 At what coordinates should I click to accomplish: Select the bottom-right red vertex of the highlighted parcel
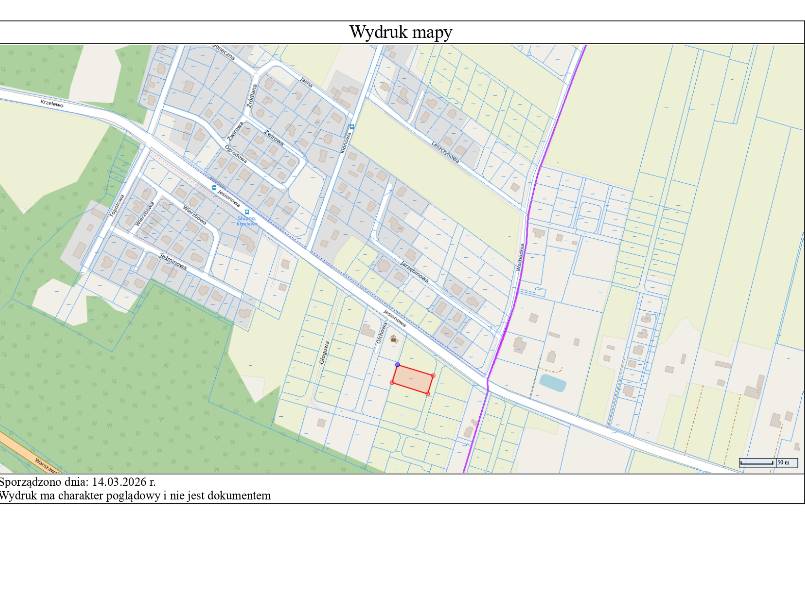pos(428,393)
